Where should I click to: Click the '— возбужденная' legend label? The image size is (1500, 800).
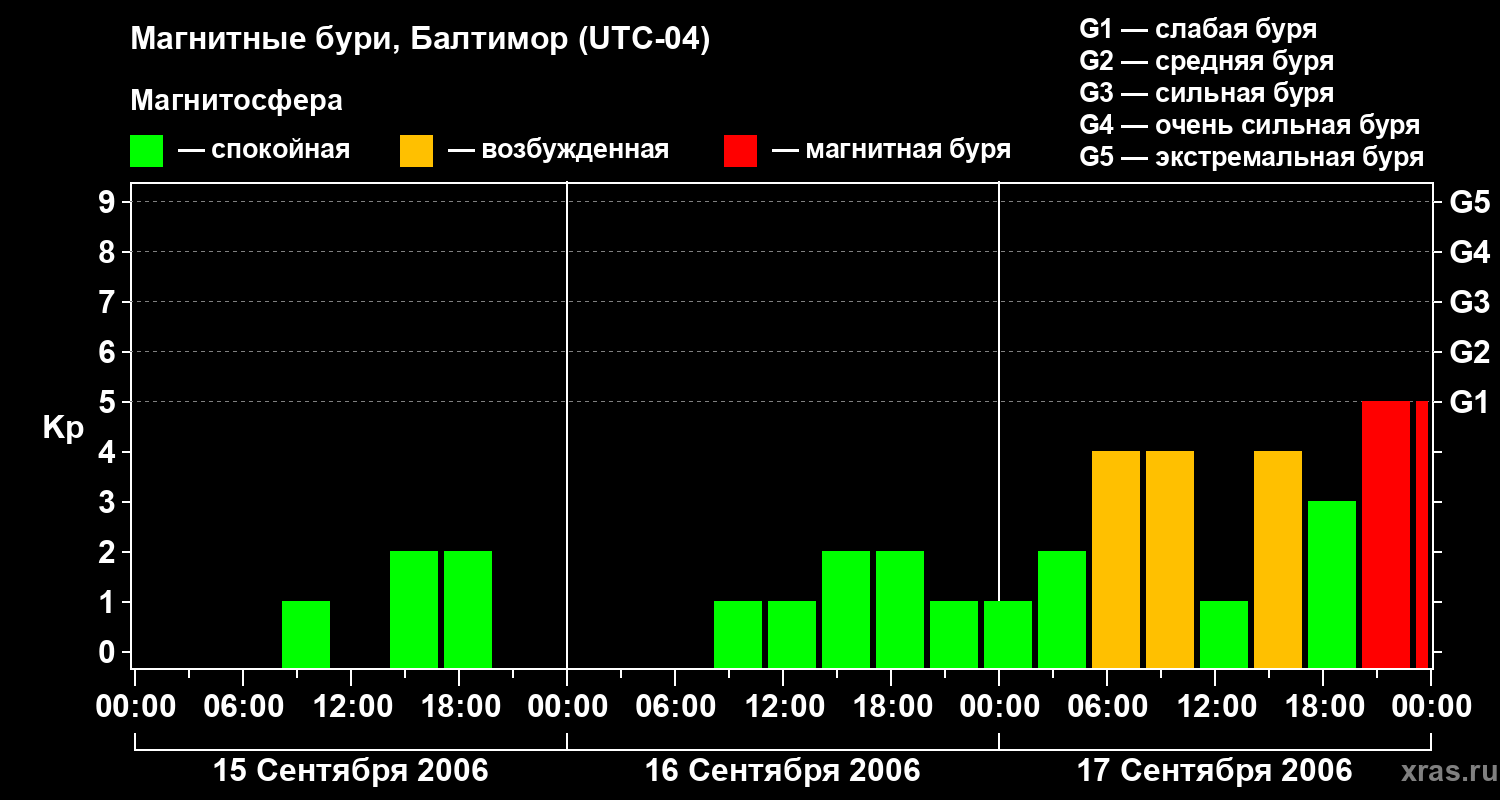click(558, 150)
